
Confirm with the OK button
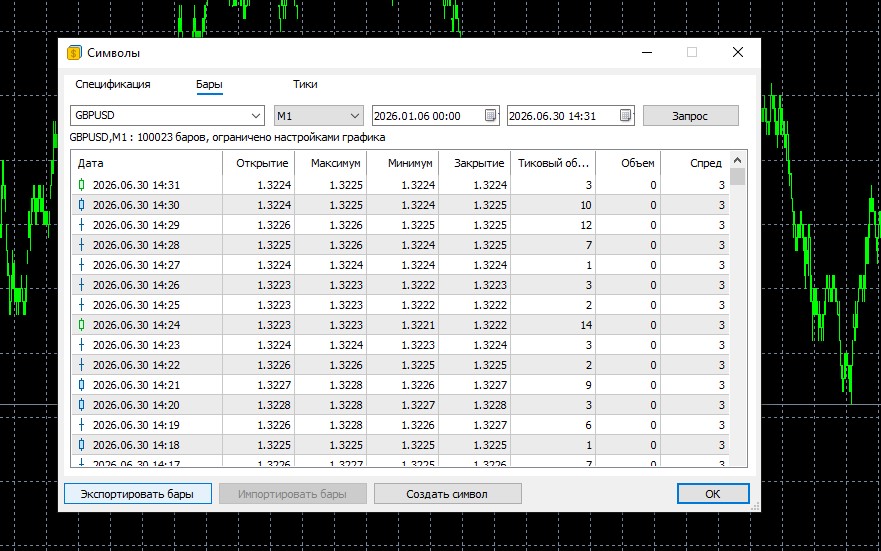[712, 494]
